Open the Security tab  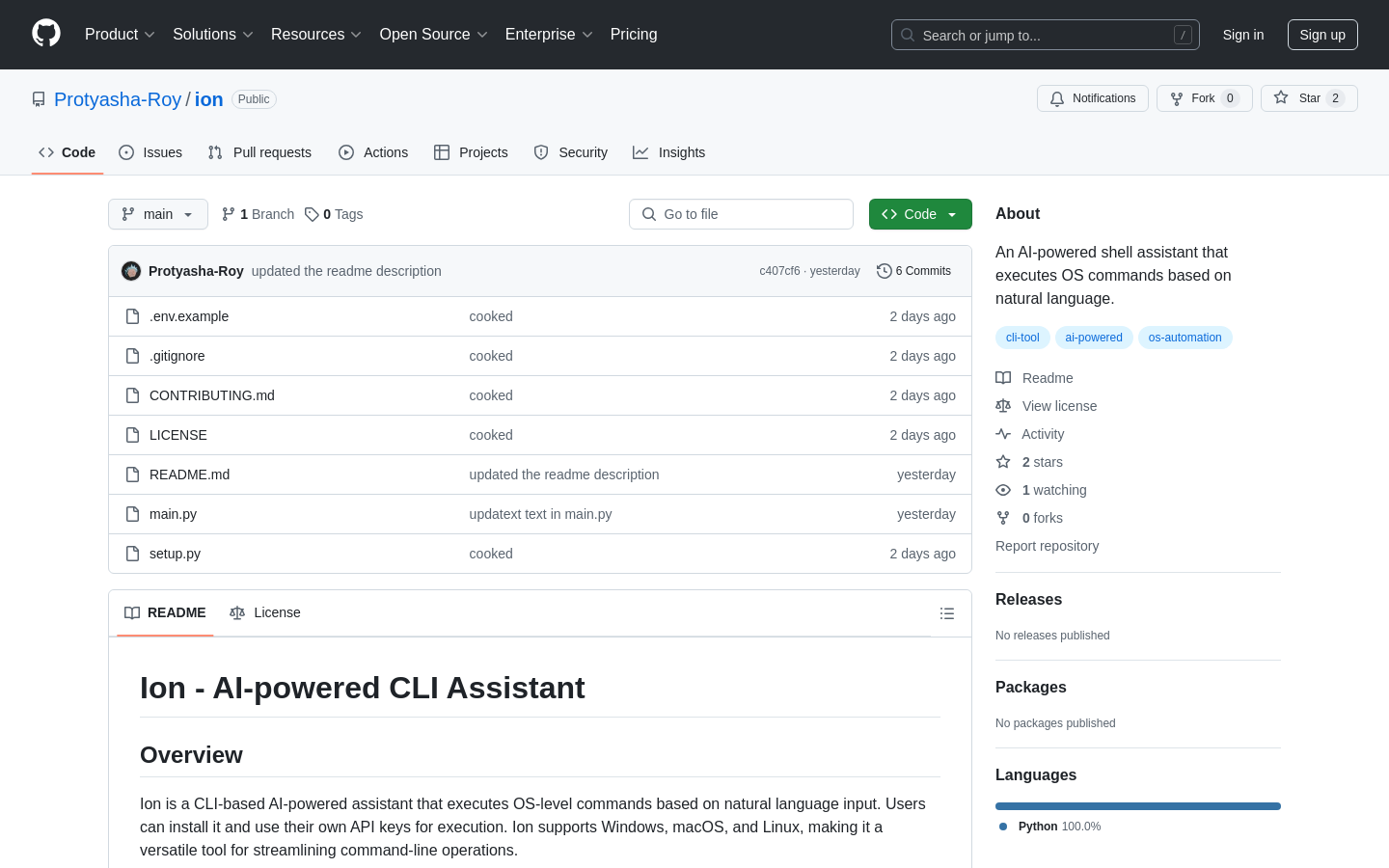(571, 152)
